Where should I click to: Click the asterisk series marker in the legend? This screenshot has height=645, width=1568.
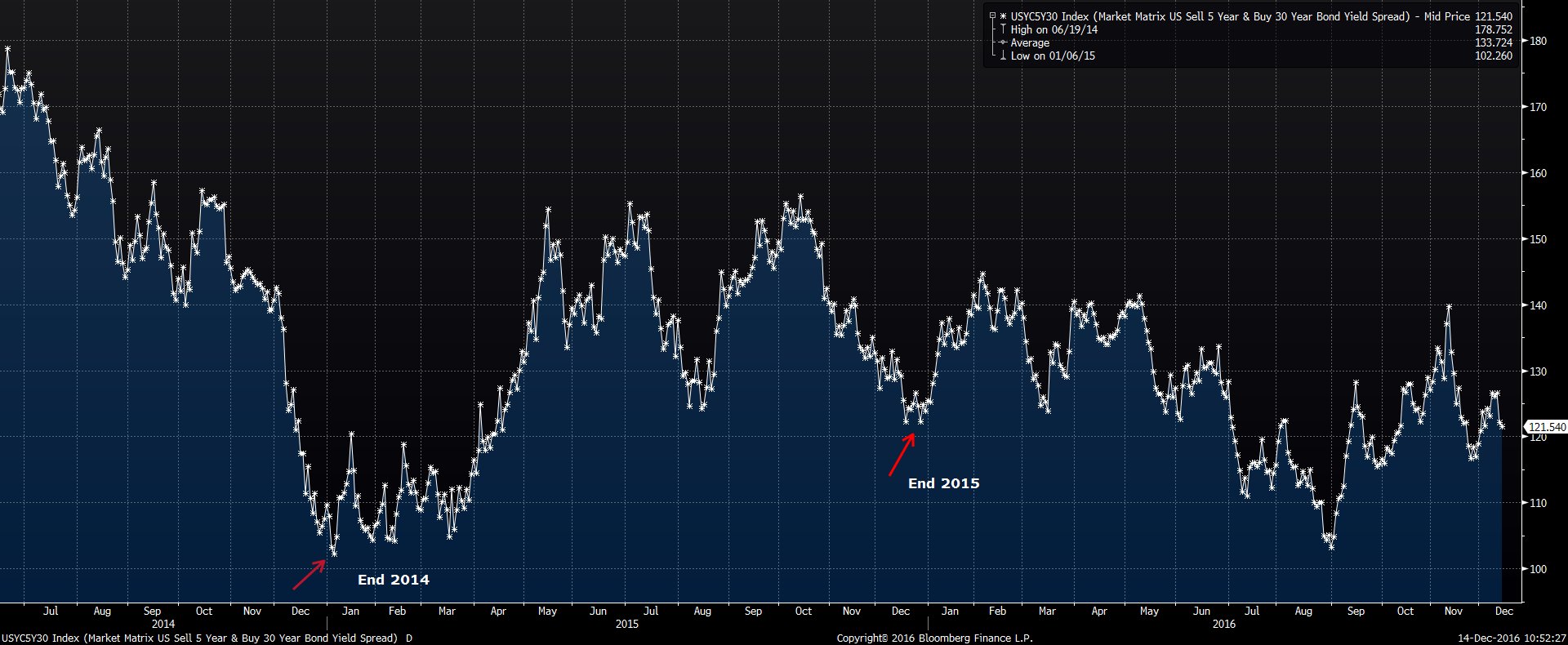1003,16
